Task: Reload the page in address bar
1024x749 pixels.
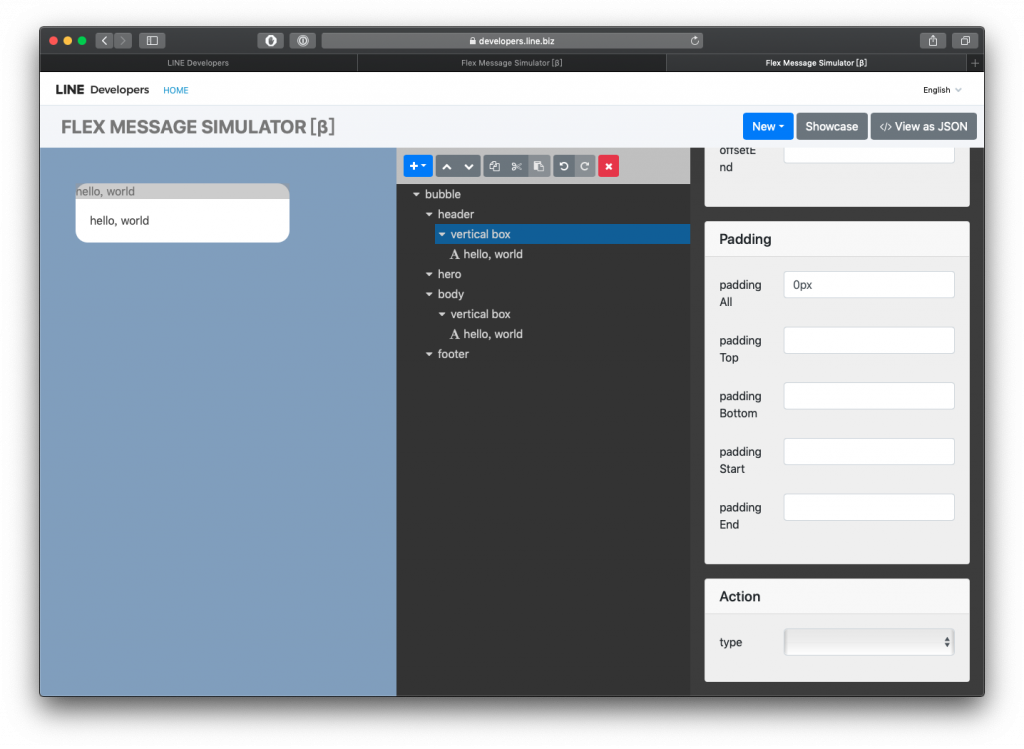Action: 695,40
